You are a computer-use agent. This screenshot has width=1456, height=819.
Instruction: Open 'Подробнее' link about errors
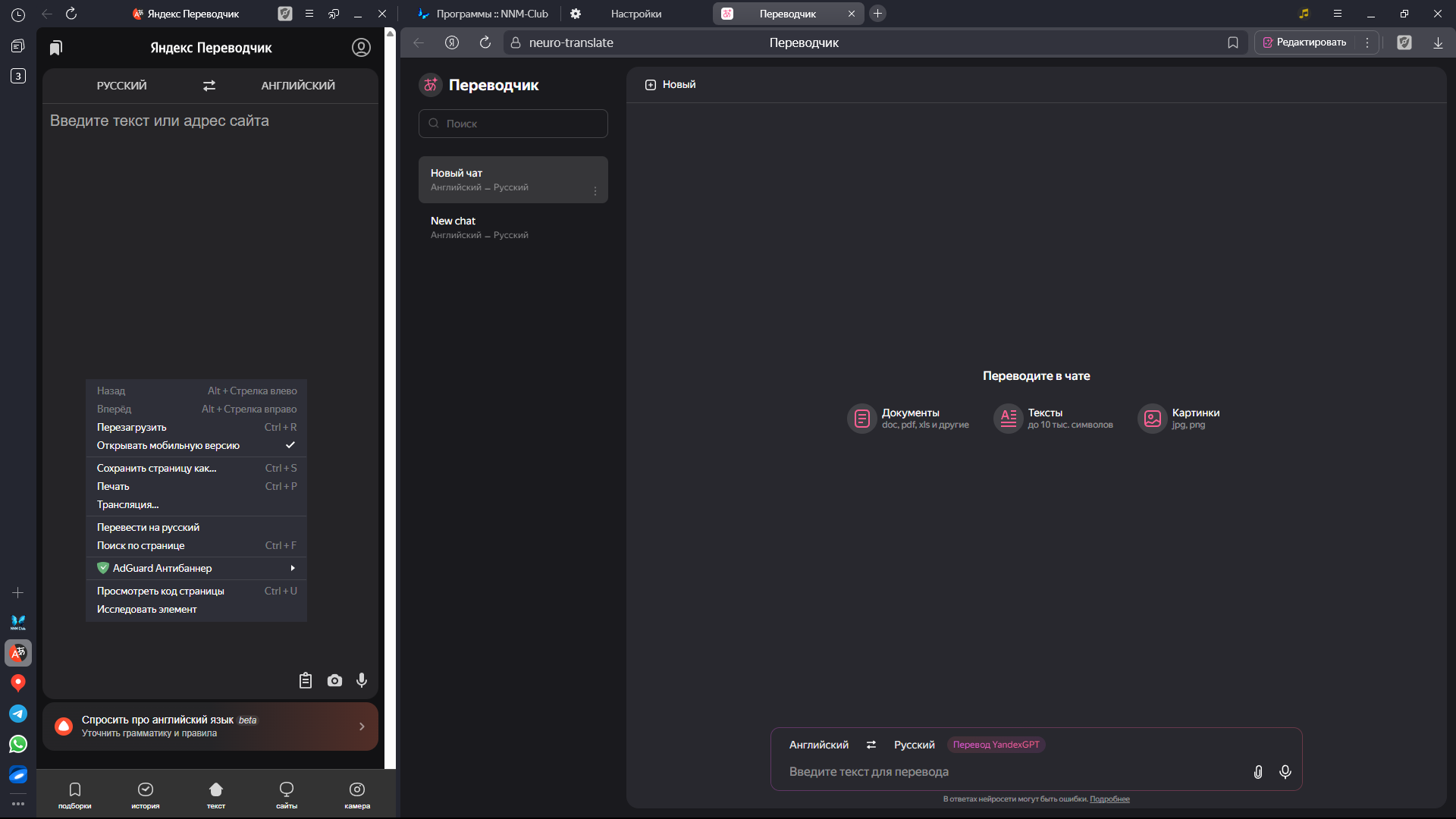[x=1109, y=799]
